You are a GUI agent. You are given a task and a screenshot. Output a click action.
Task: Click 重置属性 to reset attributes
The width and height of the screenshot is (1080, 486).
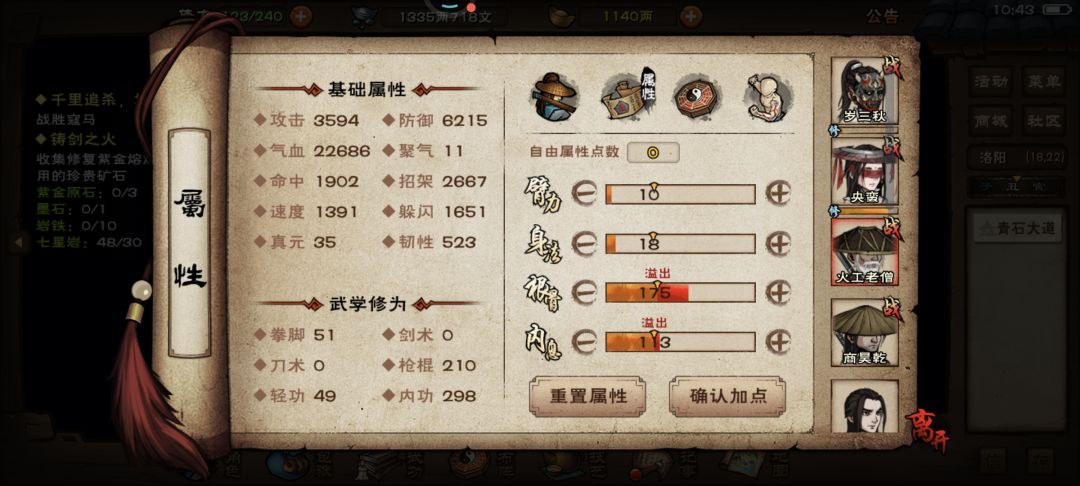click(588, 397)
